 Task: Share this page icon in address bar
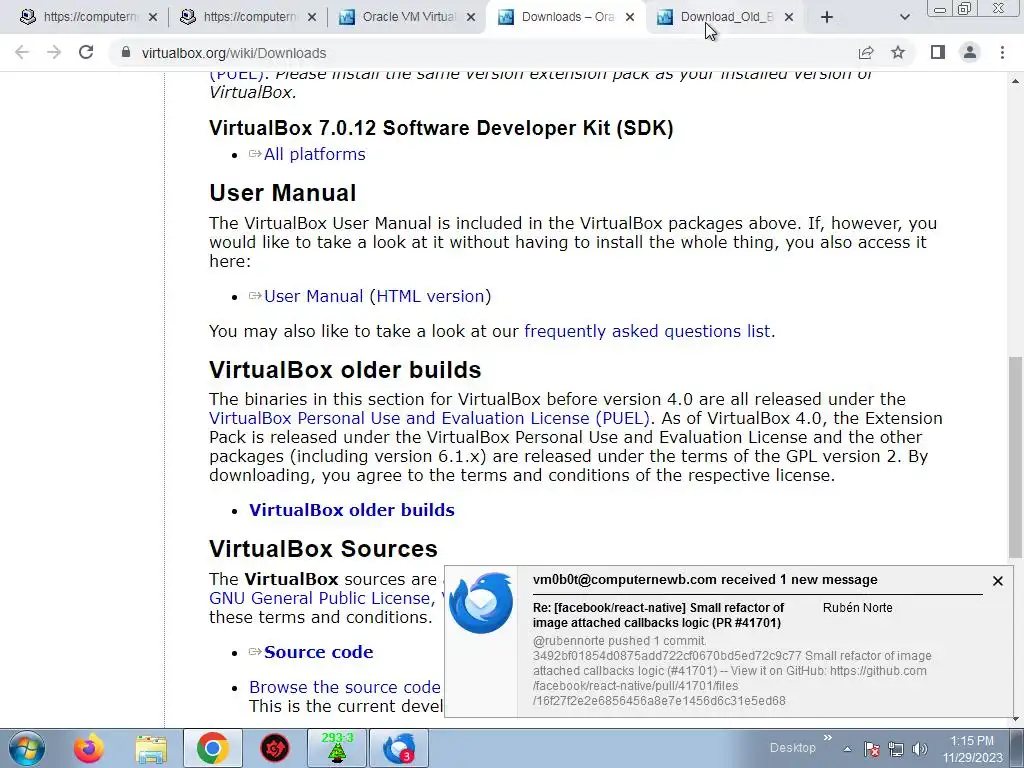866,52
